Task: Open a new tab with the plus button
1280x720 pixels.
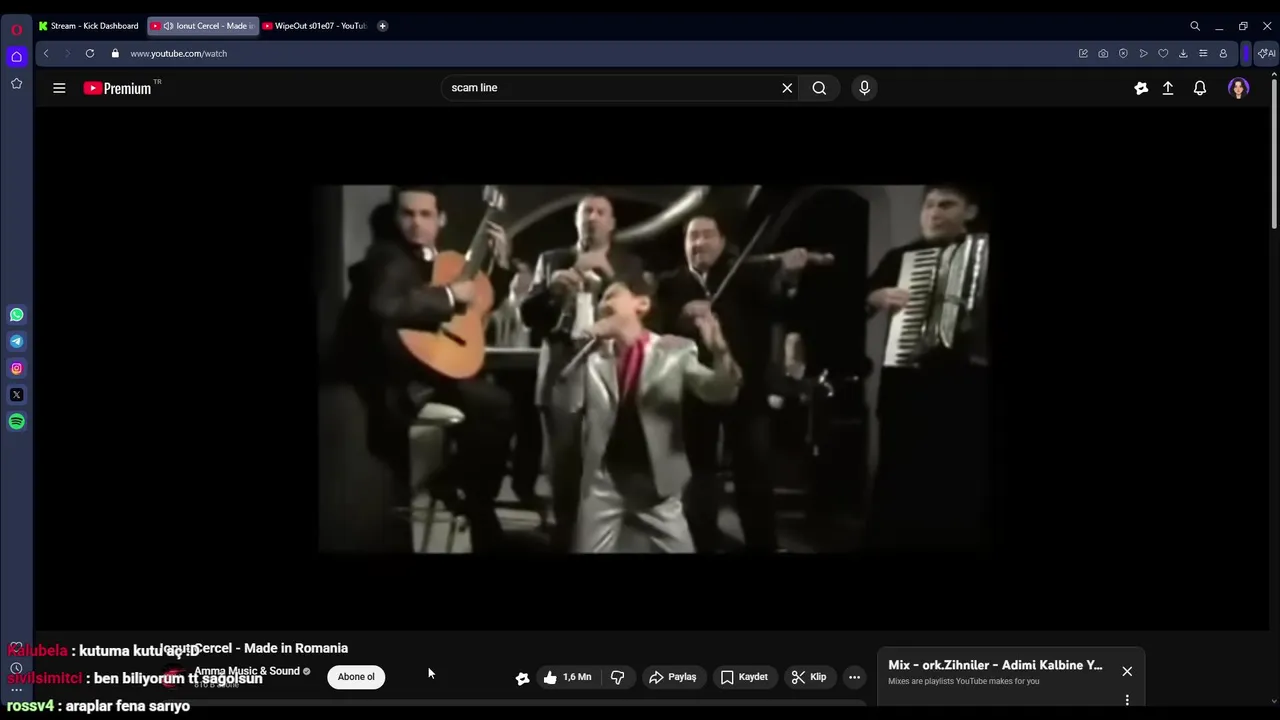Action: click(x=382, y=26)
